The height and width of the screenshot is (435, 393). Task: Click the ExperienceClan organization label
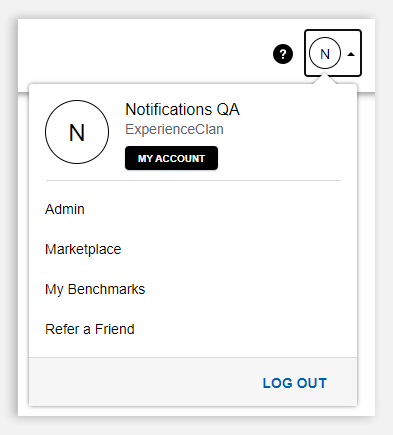(x=174, y=129)
